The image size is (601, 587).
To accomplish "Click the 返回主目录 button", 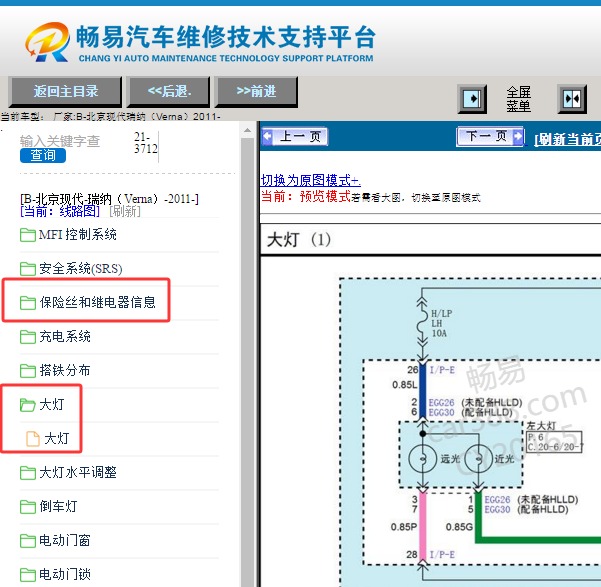I will (x=65, y=92).
